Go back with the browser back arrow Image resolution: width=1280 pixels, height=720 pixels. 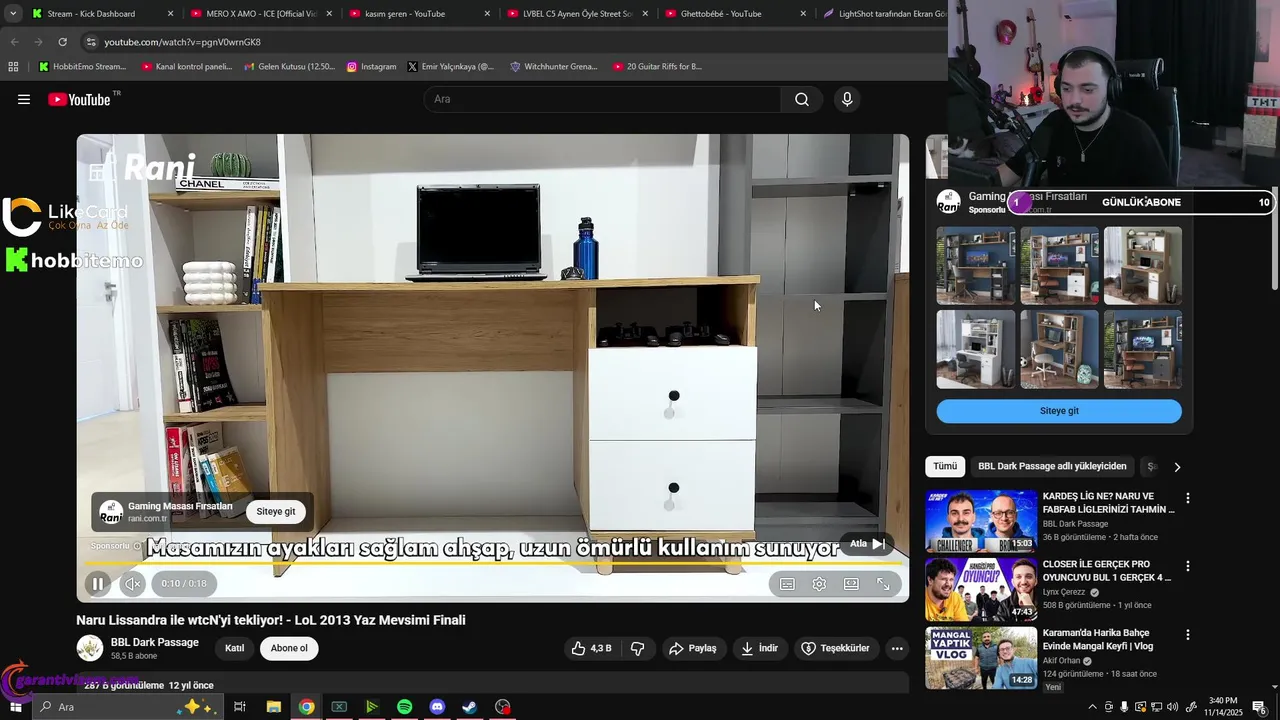click(x=14, y=42)
